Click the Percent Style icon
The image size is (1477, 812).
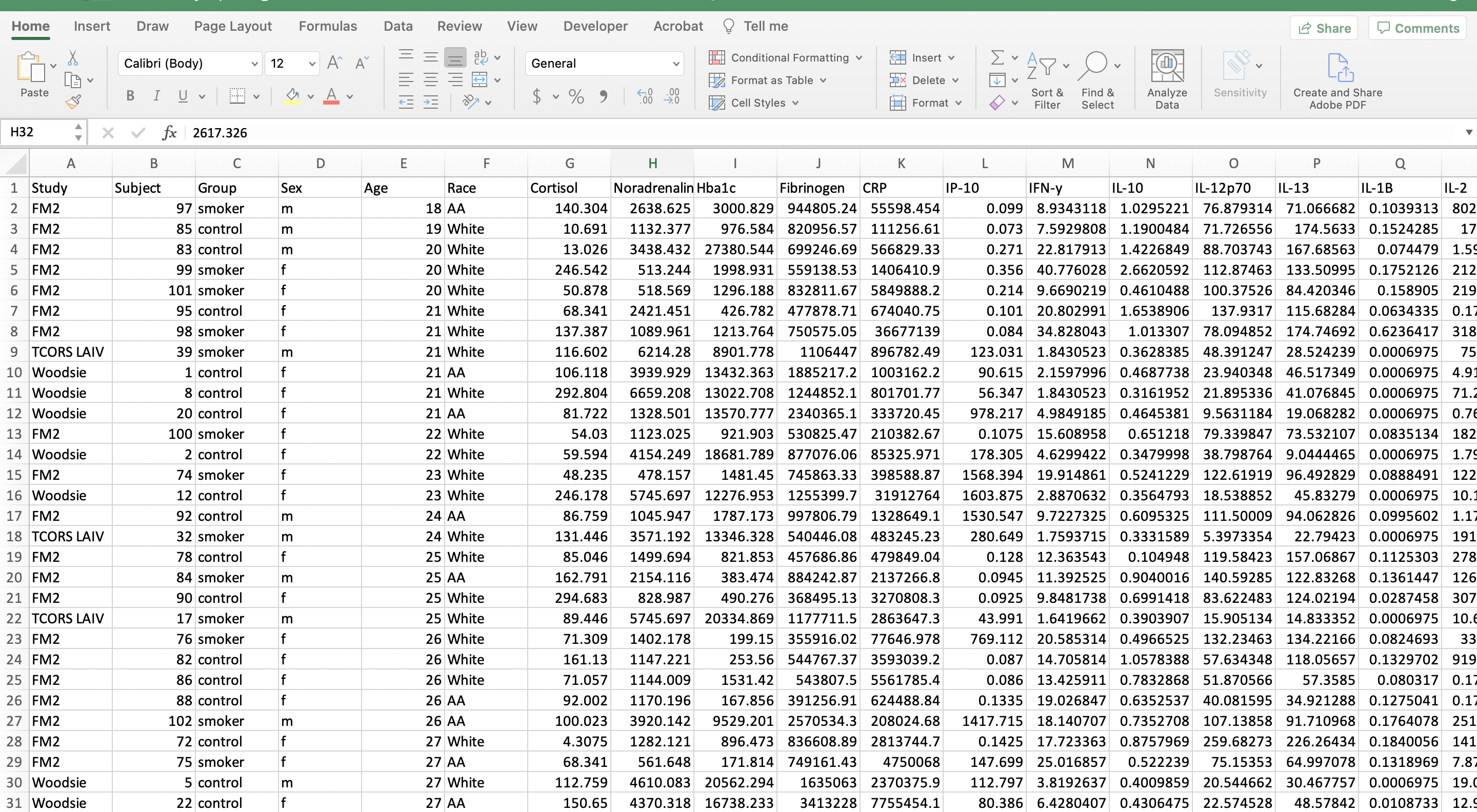coord(575,96)
